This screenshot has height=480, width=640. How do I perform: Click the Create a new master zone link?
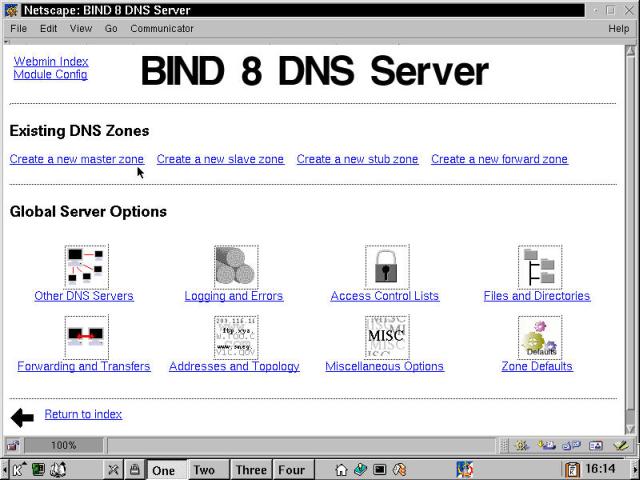tap(77, 159)
